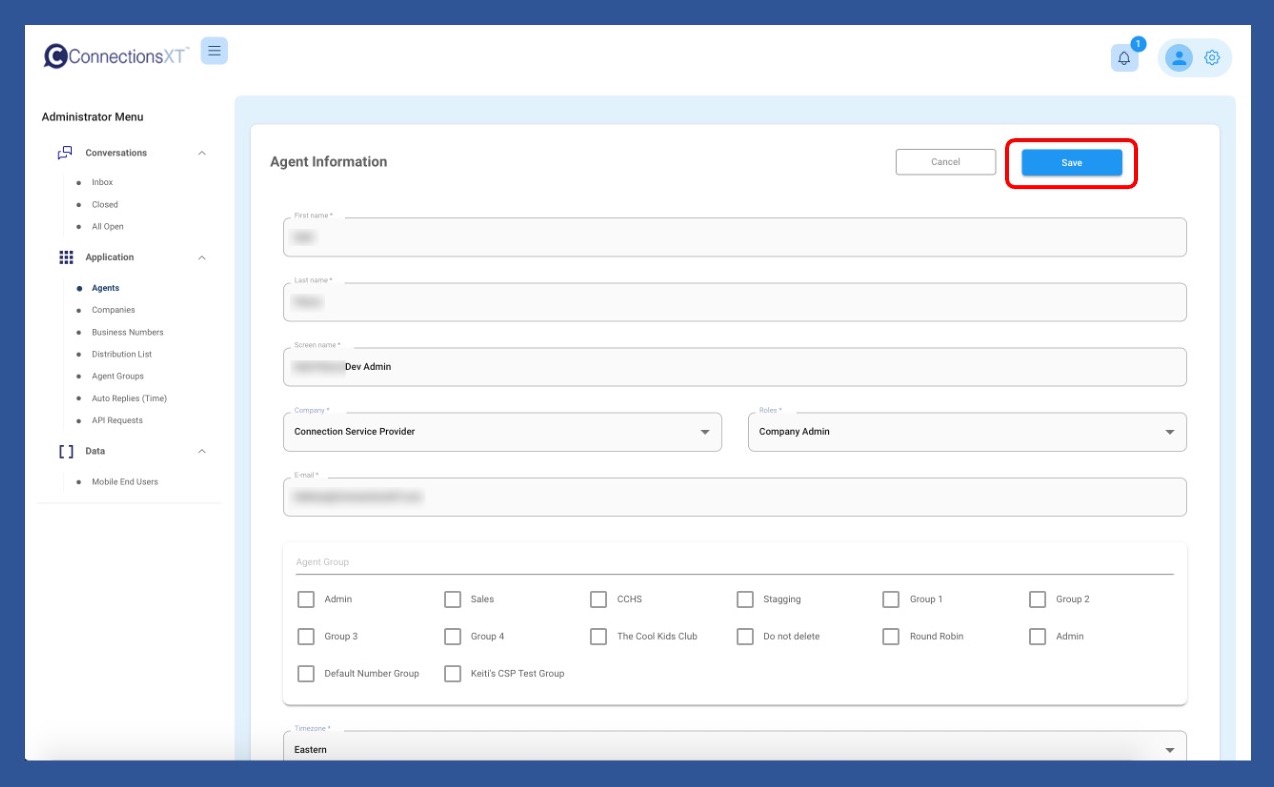Enable the Round Robin checkbox

click(x=891, y=636)
